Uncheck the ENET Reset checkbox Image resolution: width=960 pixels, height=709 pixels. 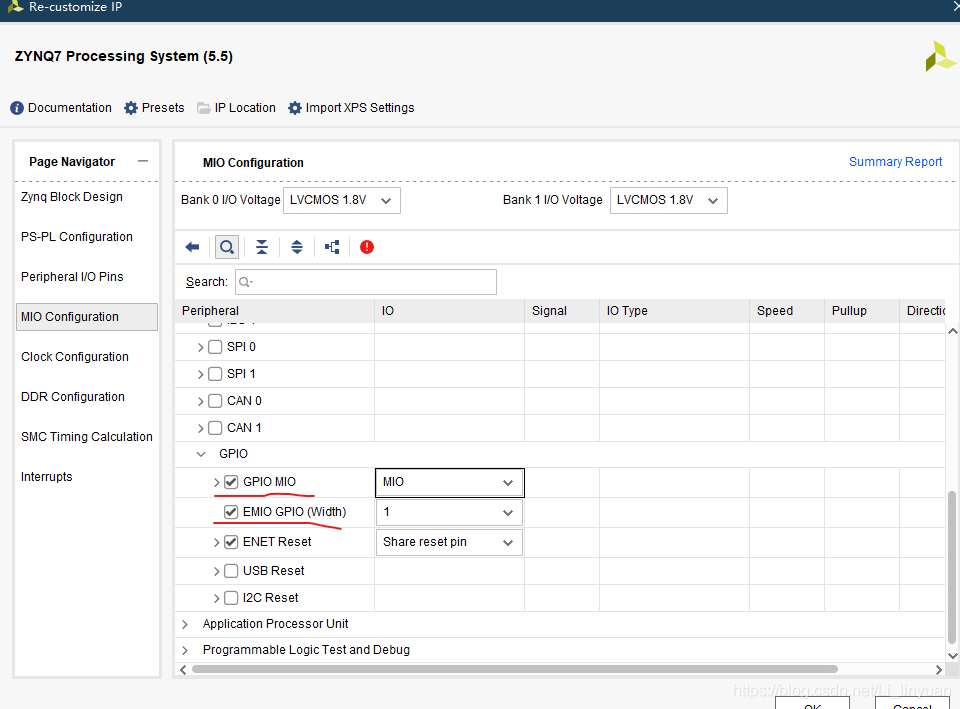pyautogui.click(x=231, y=542)
